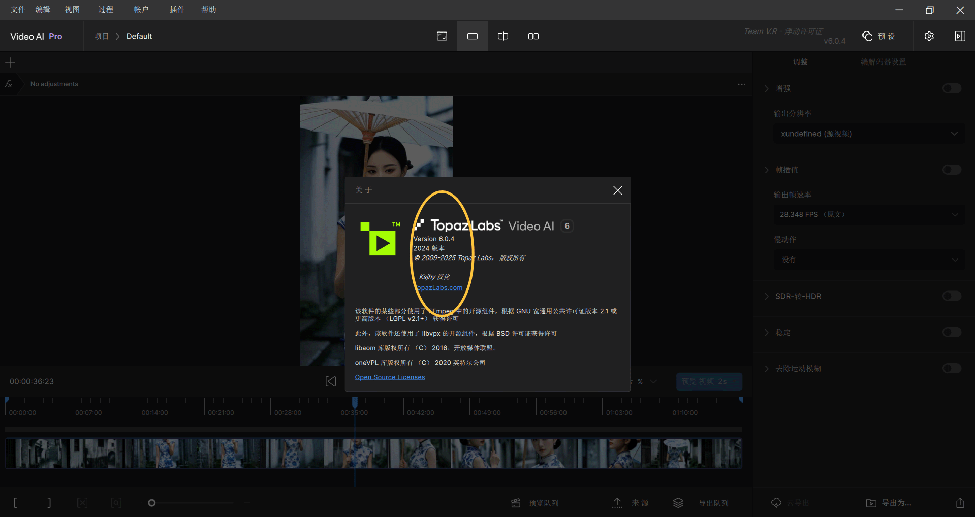
Task: Click the 00:00:36:23 timecode
Action: pos(32,381)
